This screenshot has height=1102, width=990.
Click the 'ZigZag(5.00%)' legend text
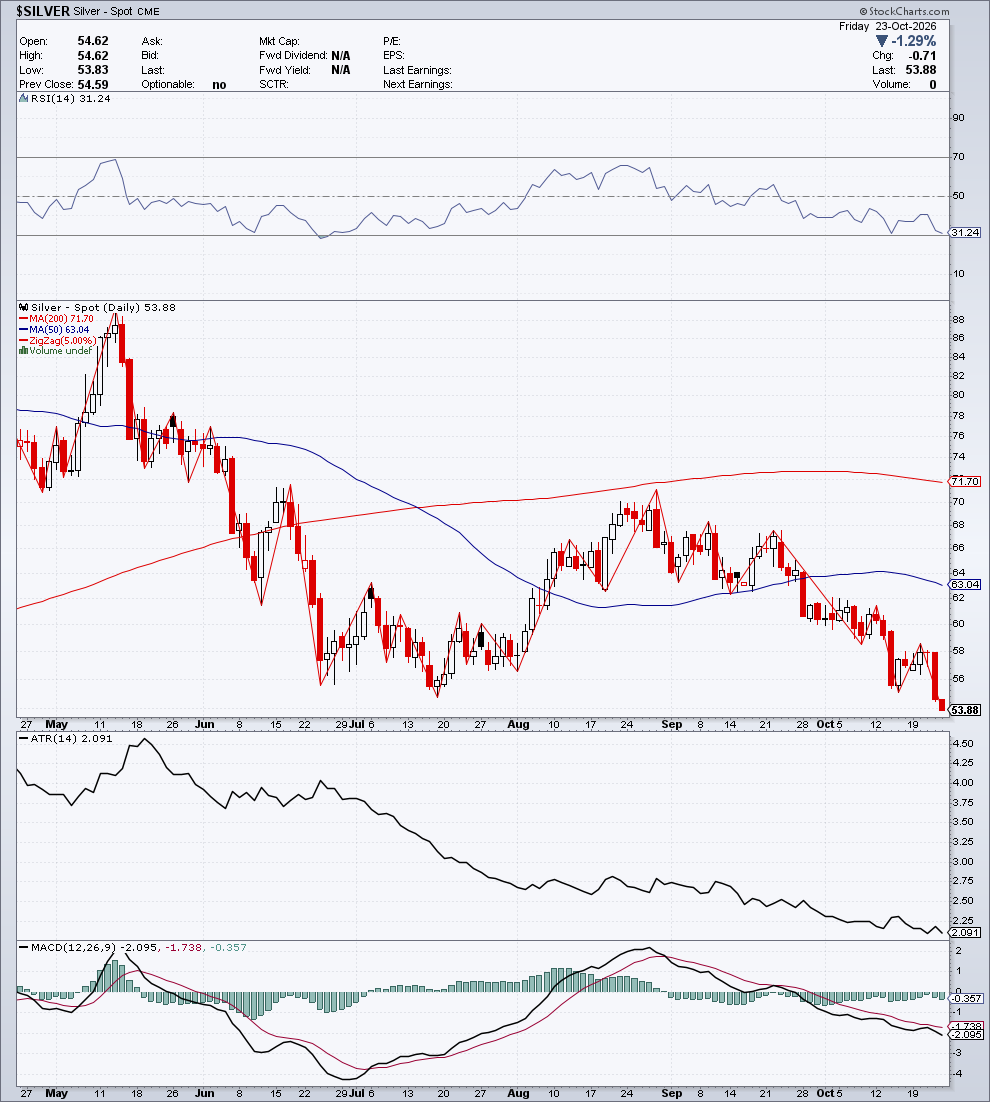[x=63, y=341]
